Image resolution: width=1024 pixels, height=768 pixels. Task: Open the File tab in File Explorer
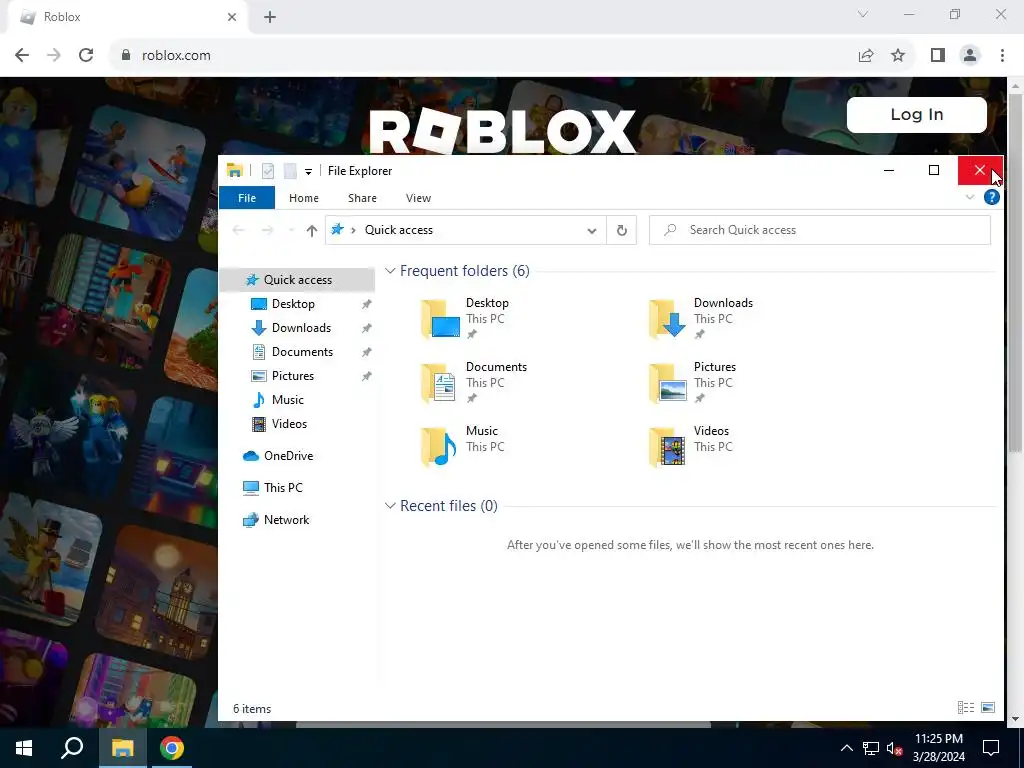[x=247, y=198]
